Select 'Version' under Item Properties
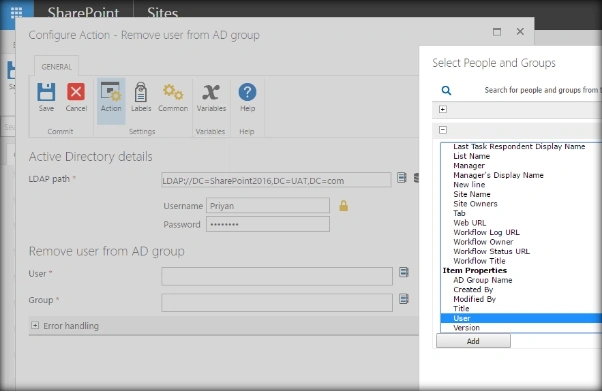 (x=466, y=328)
